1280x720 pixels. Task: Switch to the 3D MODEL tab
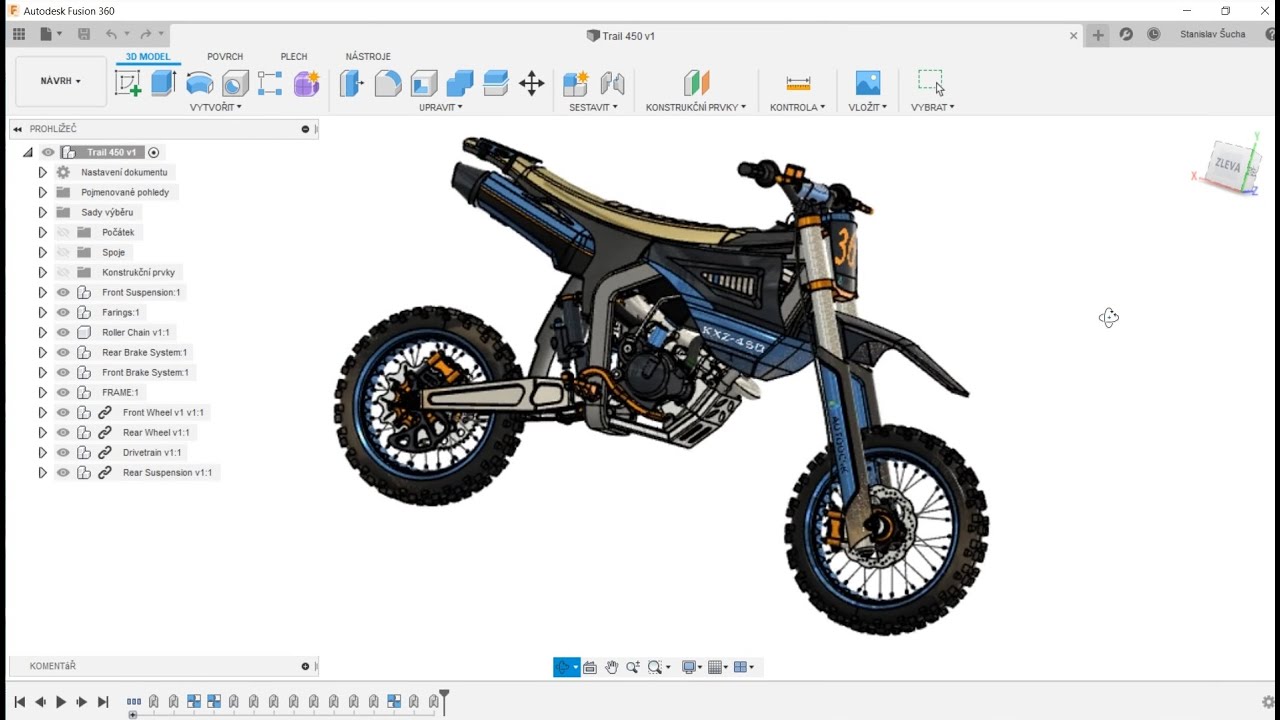point(148,57)
